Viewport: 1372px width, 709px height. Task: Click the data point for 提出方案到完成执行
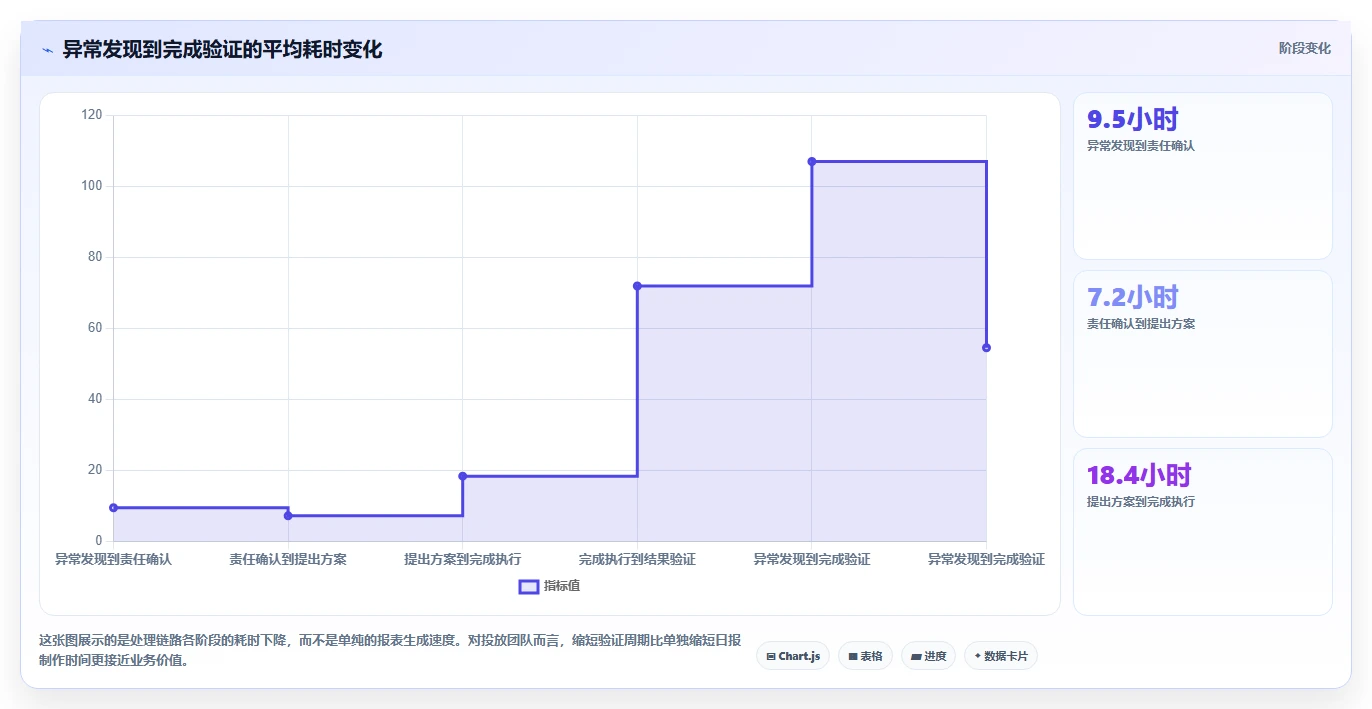coord(462,476)
